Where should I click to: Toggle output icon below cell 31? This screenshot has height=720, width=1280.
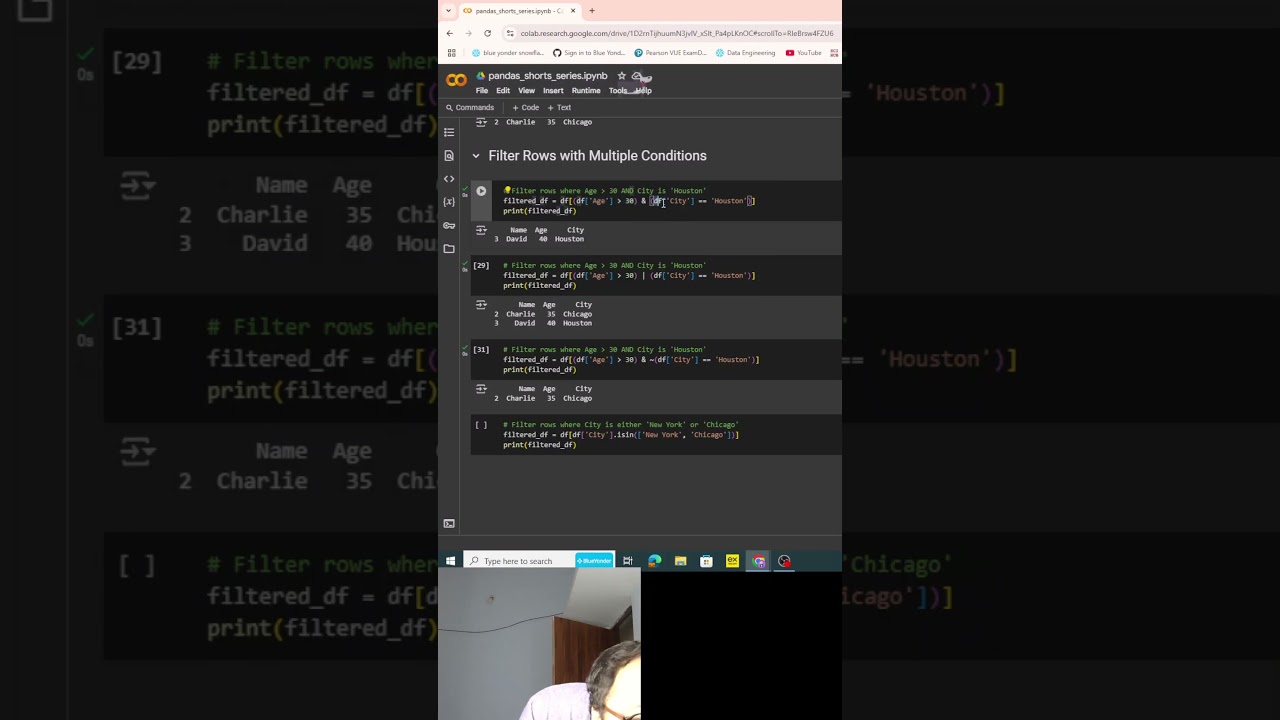click(481, 389)
